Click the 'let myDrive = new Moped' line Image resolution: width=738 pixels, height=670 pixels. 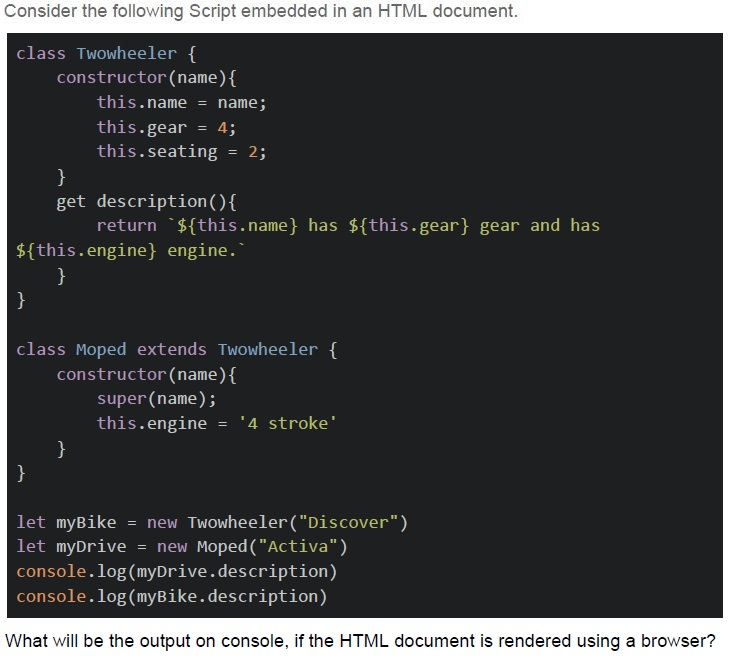click(182, 547)
